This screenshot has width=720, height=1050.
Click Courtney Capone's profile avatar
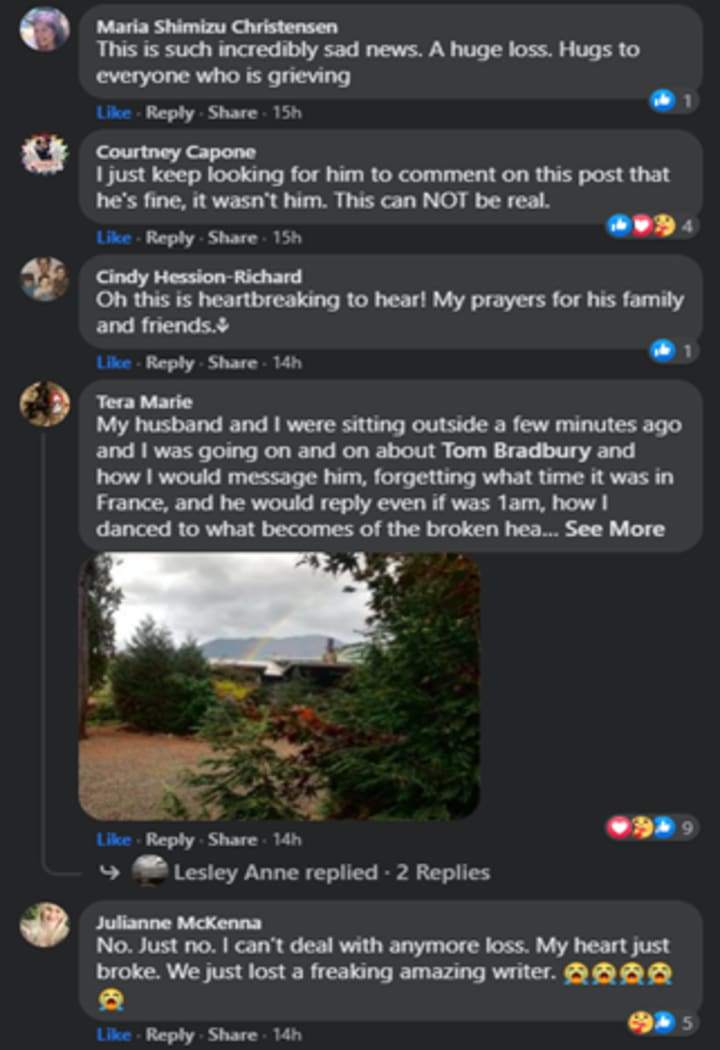coord(45,154)
